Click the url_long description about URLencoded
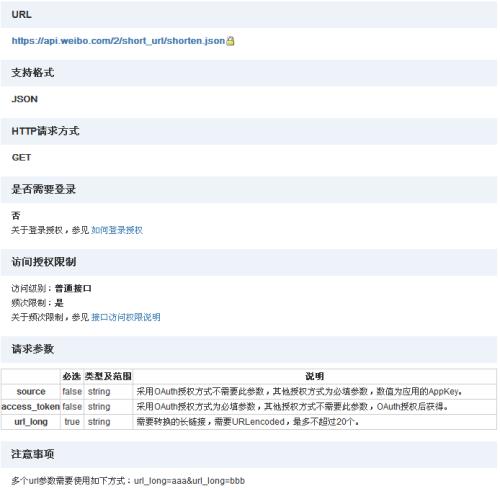 (248, 422)
